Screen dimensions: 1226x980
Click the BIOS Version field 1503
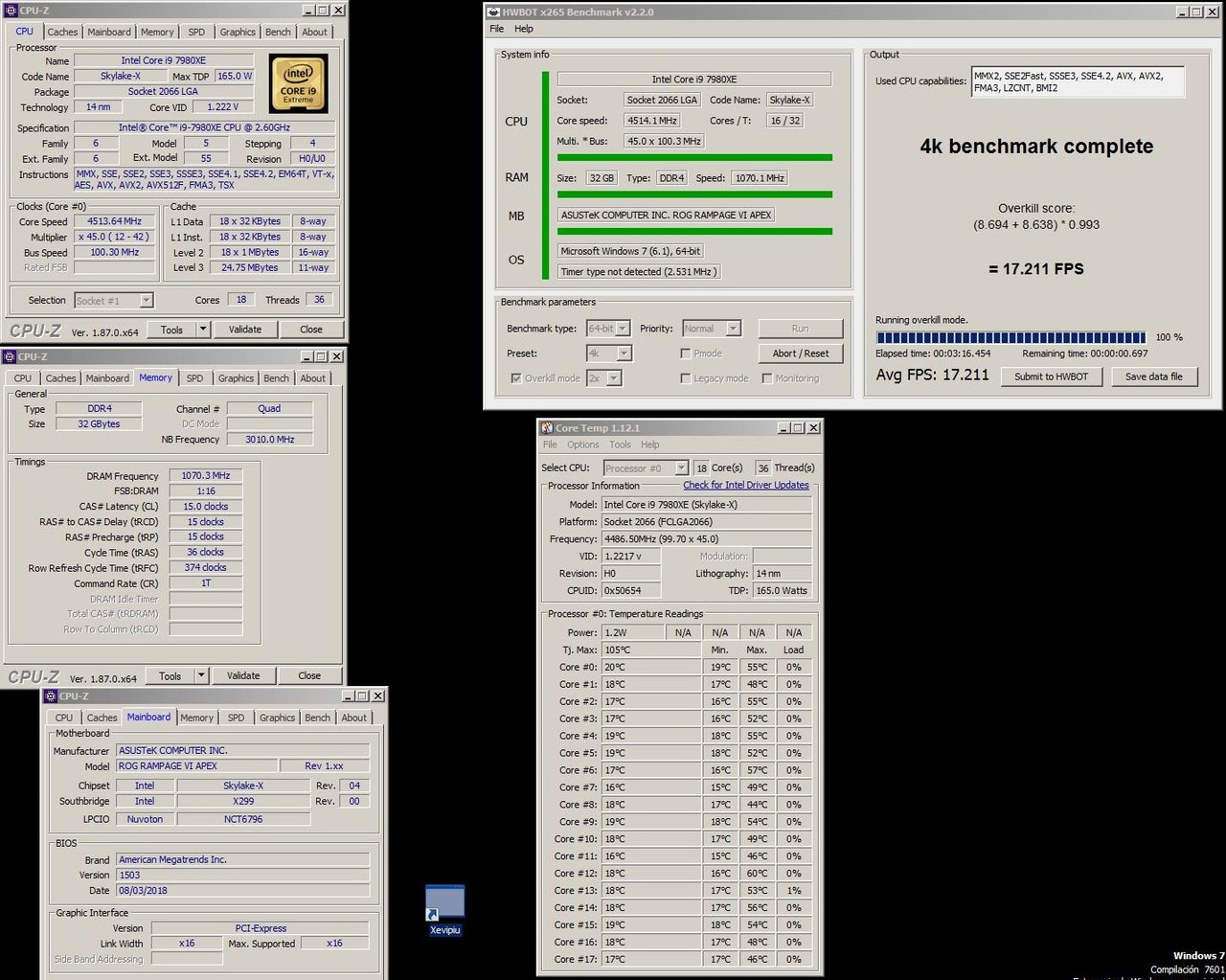click(242, 876)
